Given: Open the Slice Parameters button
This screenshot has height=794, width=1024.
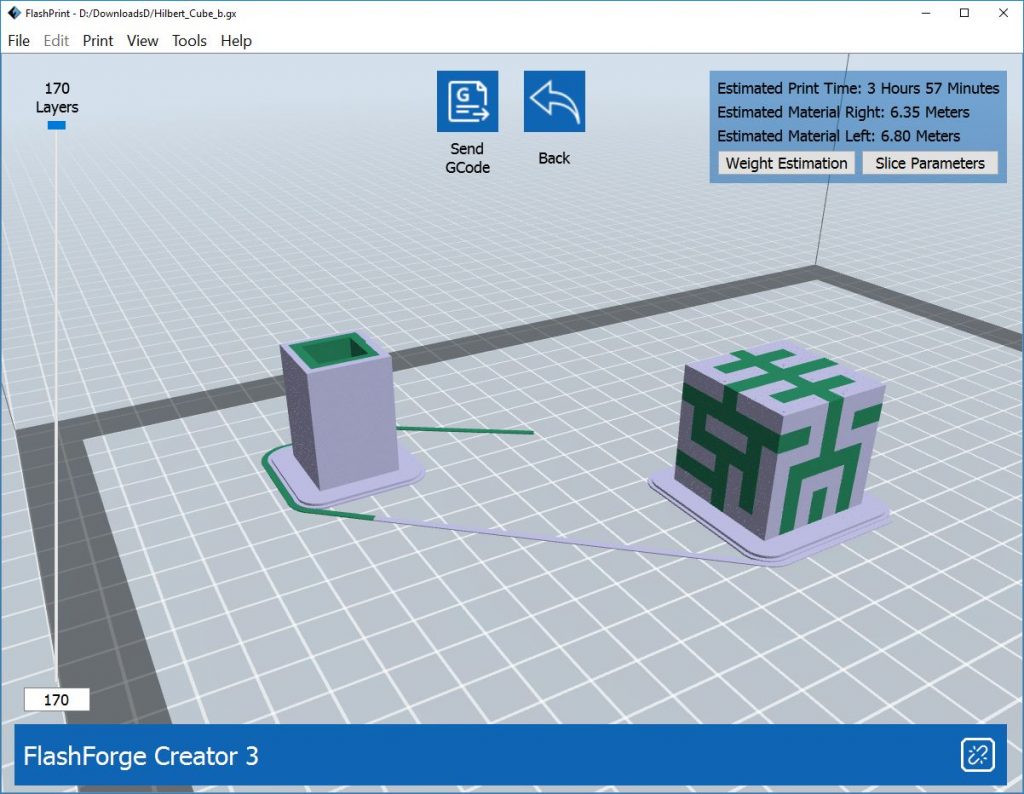Looking at the screenshot, I should point(930,163).
